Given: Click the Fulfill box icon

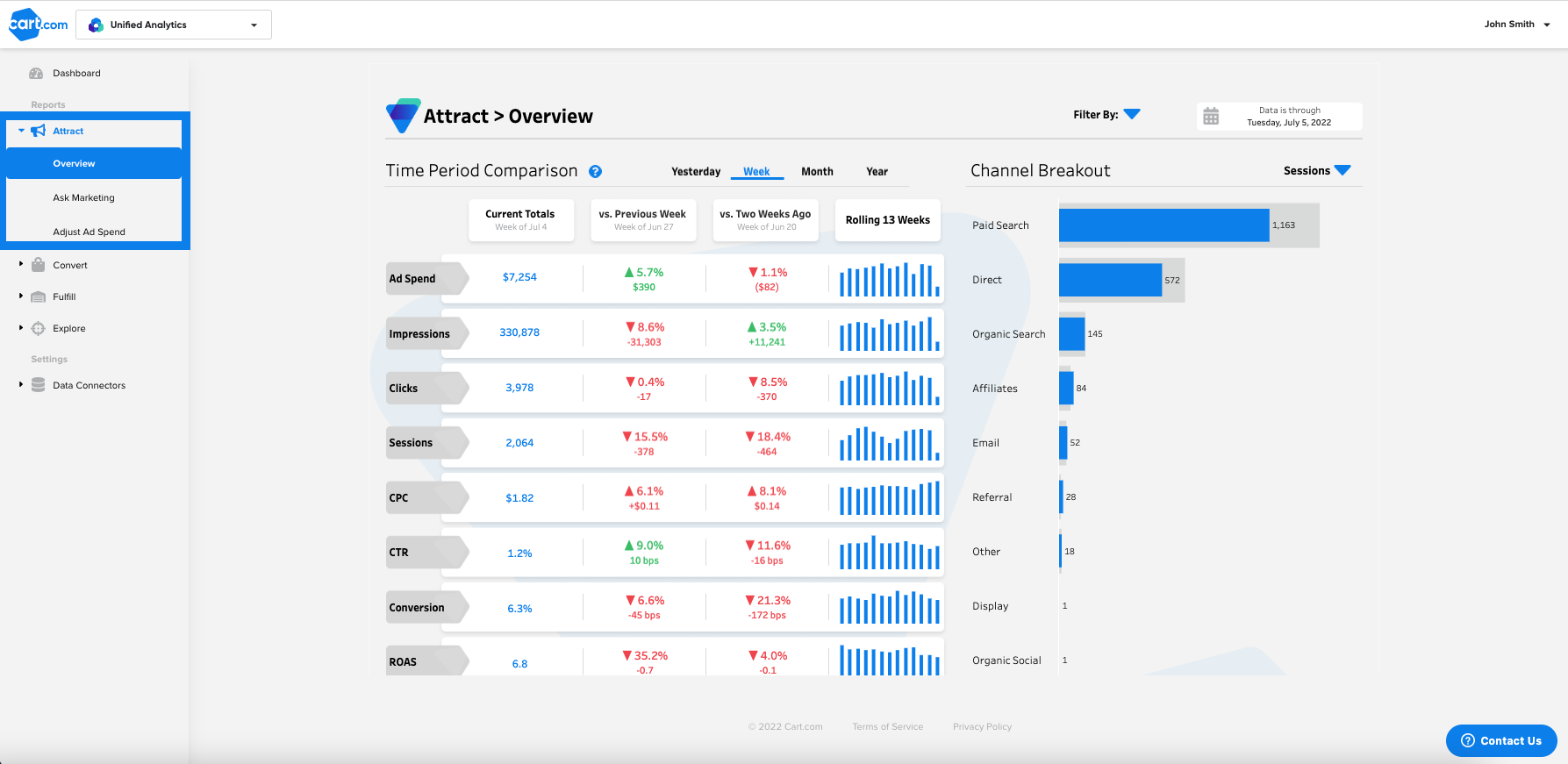Looking at the screenshot, I should coord(38,296).
